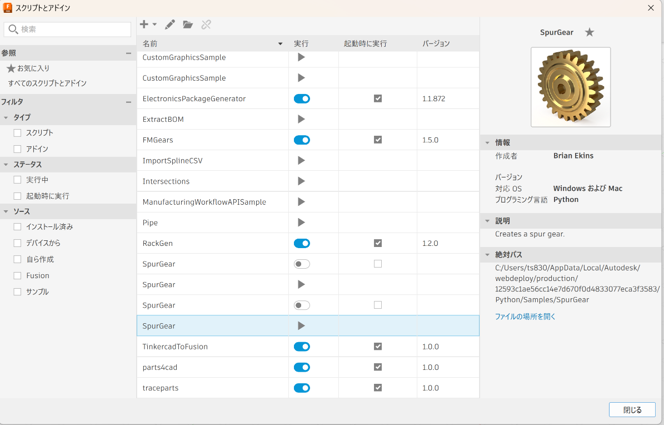Click the バージョン column header
The height and width of the screenshot is (425, 664).
click(436, 44)
